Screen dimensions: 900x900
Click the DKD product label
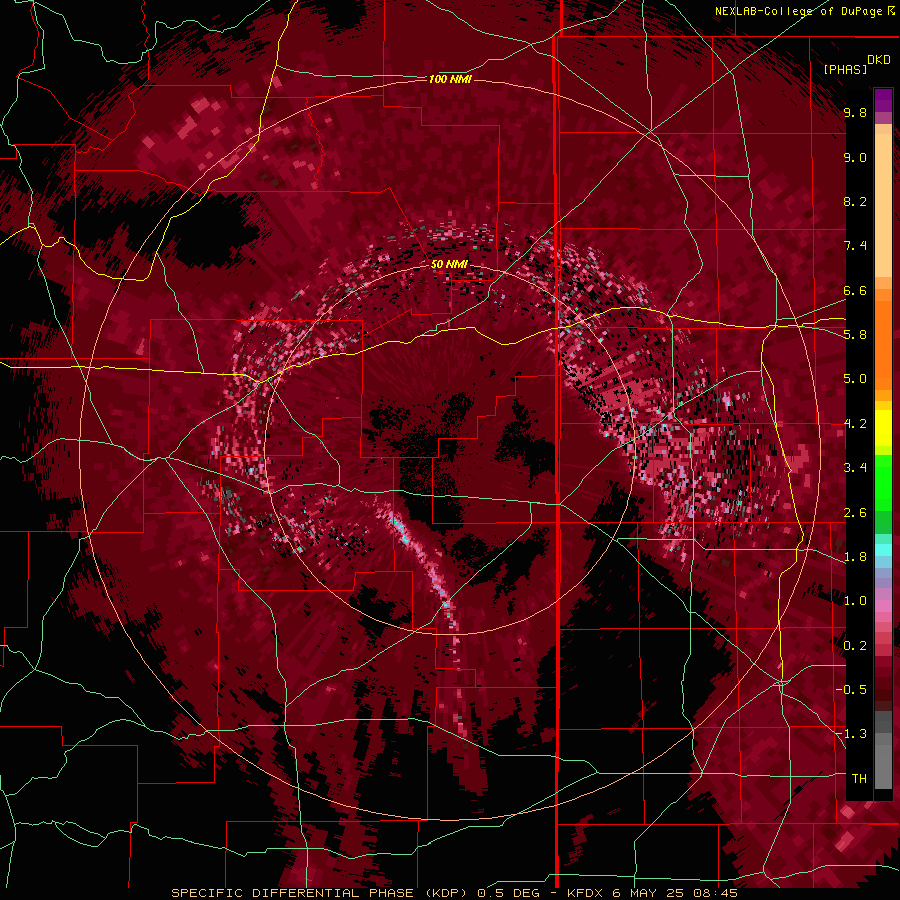(x=879, y=60)
